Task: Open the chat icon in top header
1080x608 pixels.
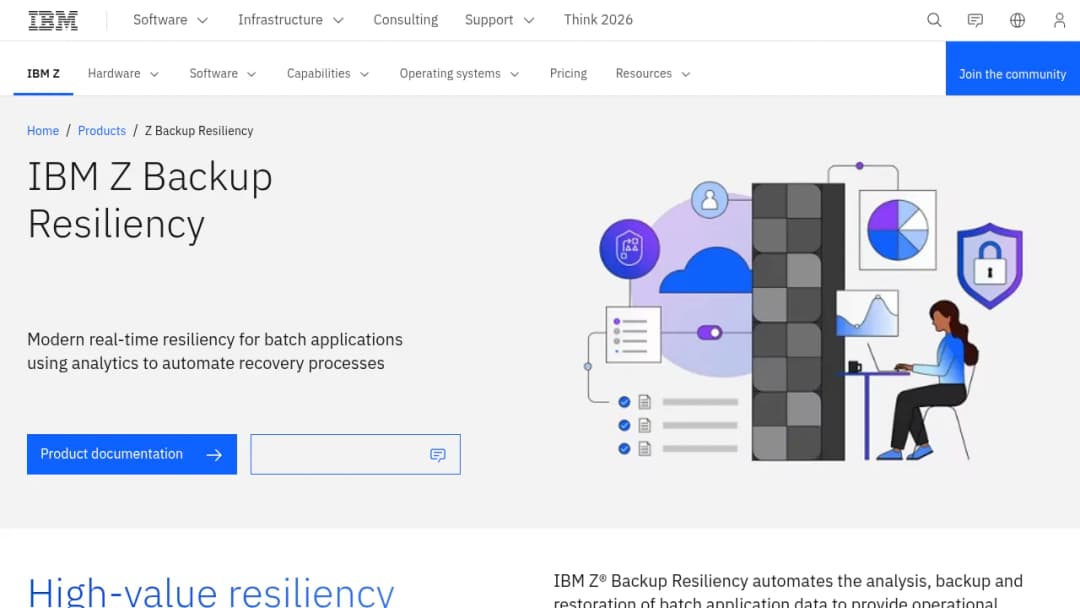Action: (975, 20)
